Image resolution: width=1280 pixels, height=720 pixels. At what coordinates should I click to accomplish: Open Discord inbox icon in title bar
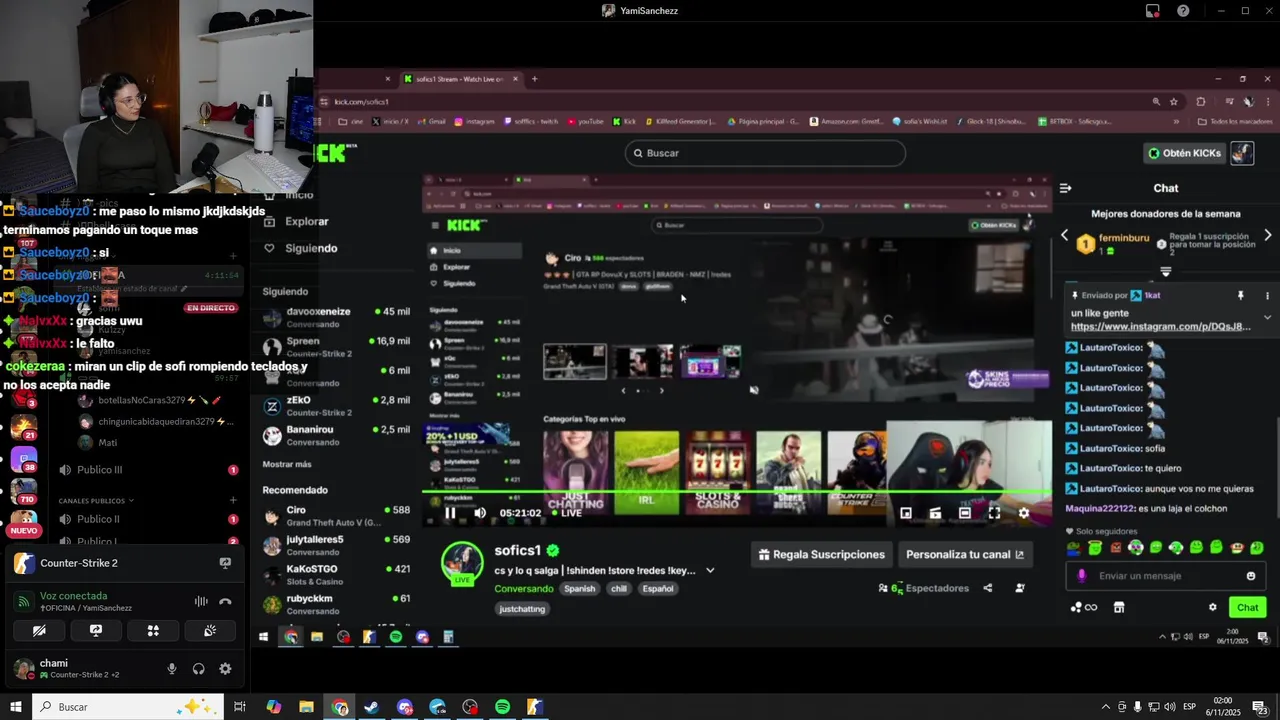1153,11
